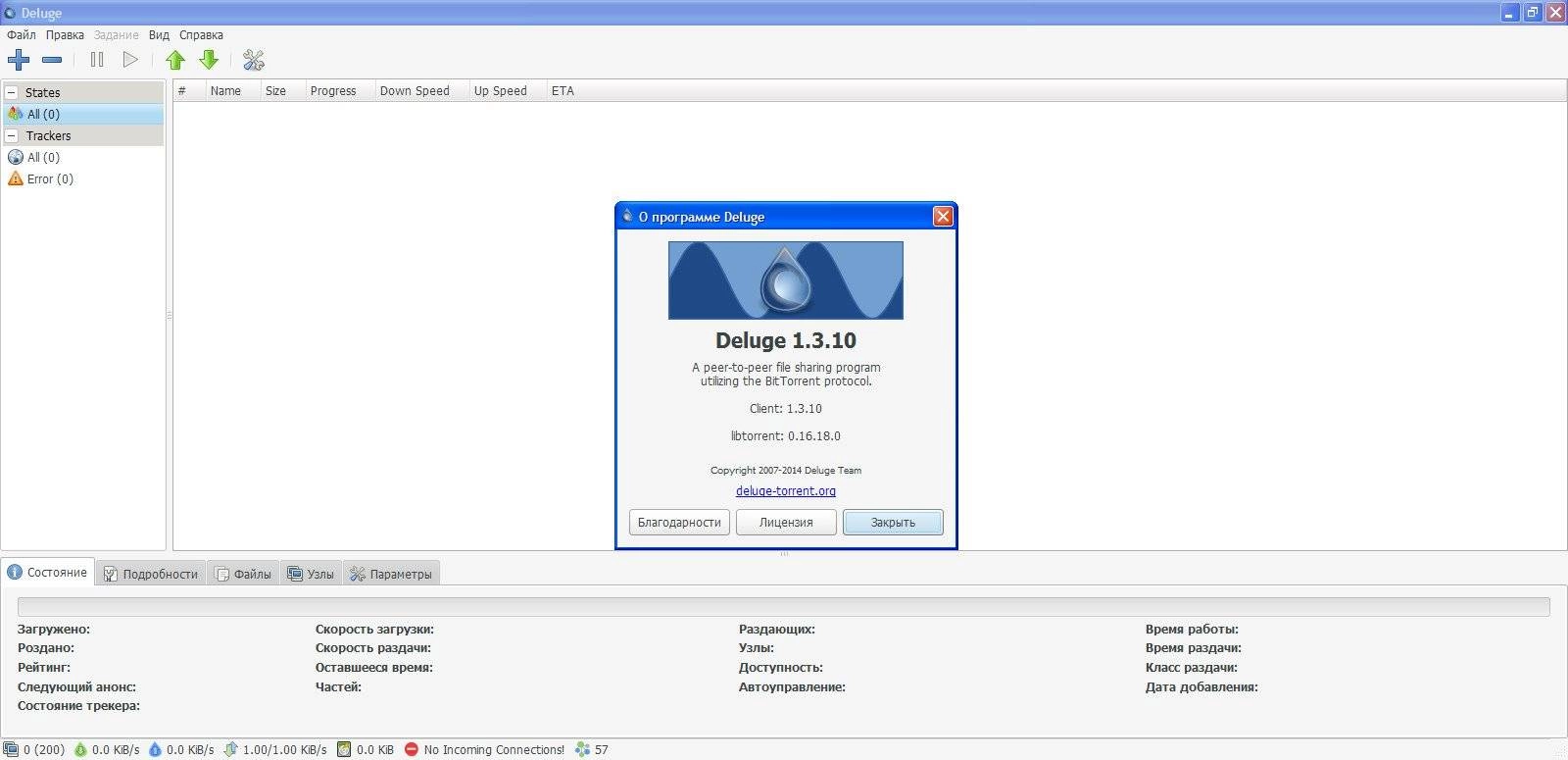1568x760 pixels.
Task: Click the 0 (200) connections status text
Action: pyautogui.click(x=44, y=749)
